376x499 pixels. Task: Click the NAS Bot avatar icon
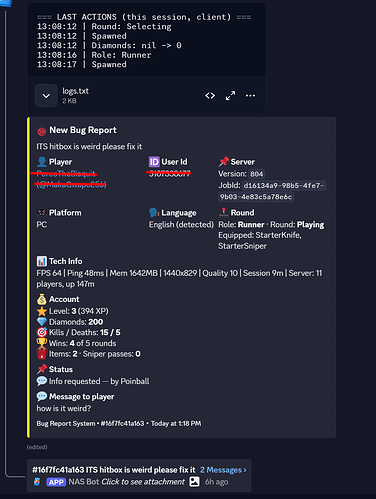click(x=37, y=482)
